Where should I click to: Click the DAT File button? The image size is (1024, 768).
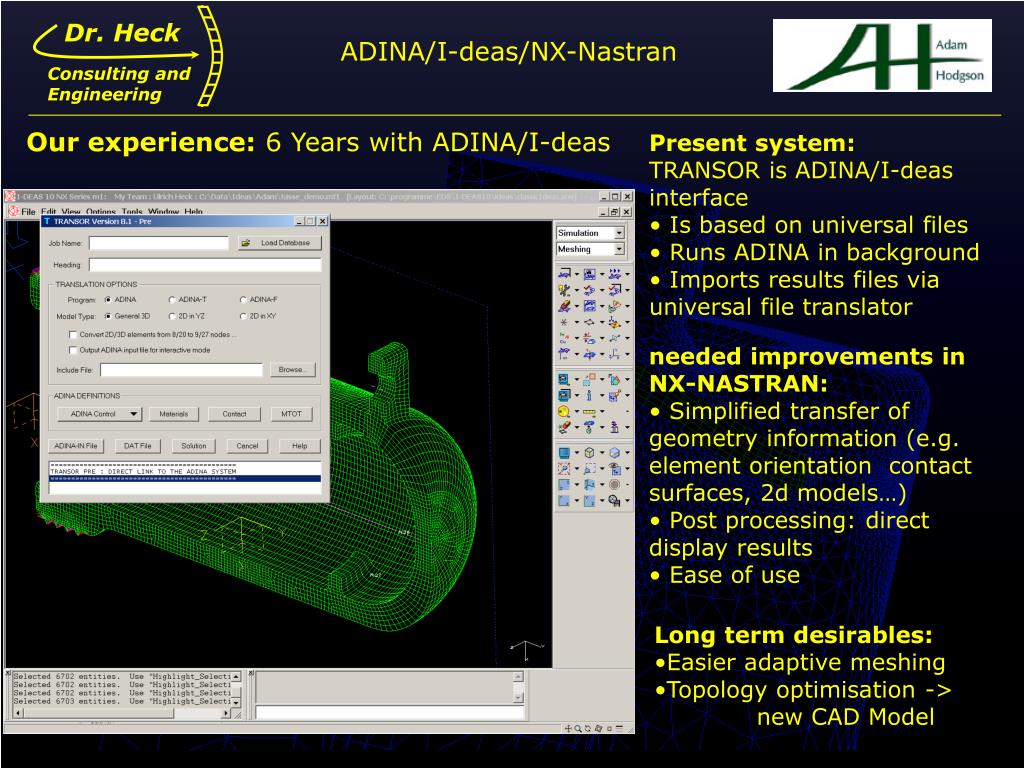pyautogui.click(x=137, y=446)
